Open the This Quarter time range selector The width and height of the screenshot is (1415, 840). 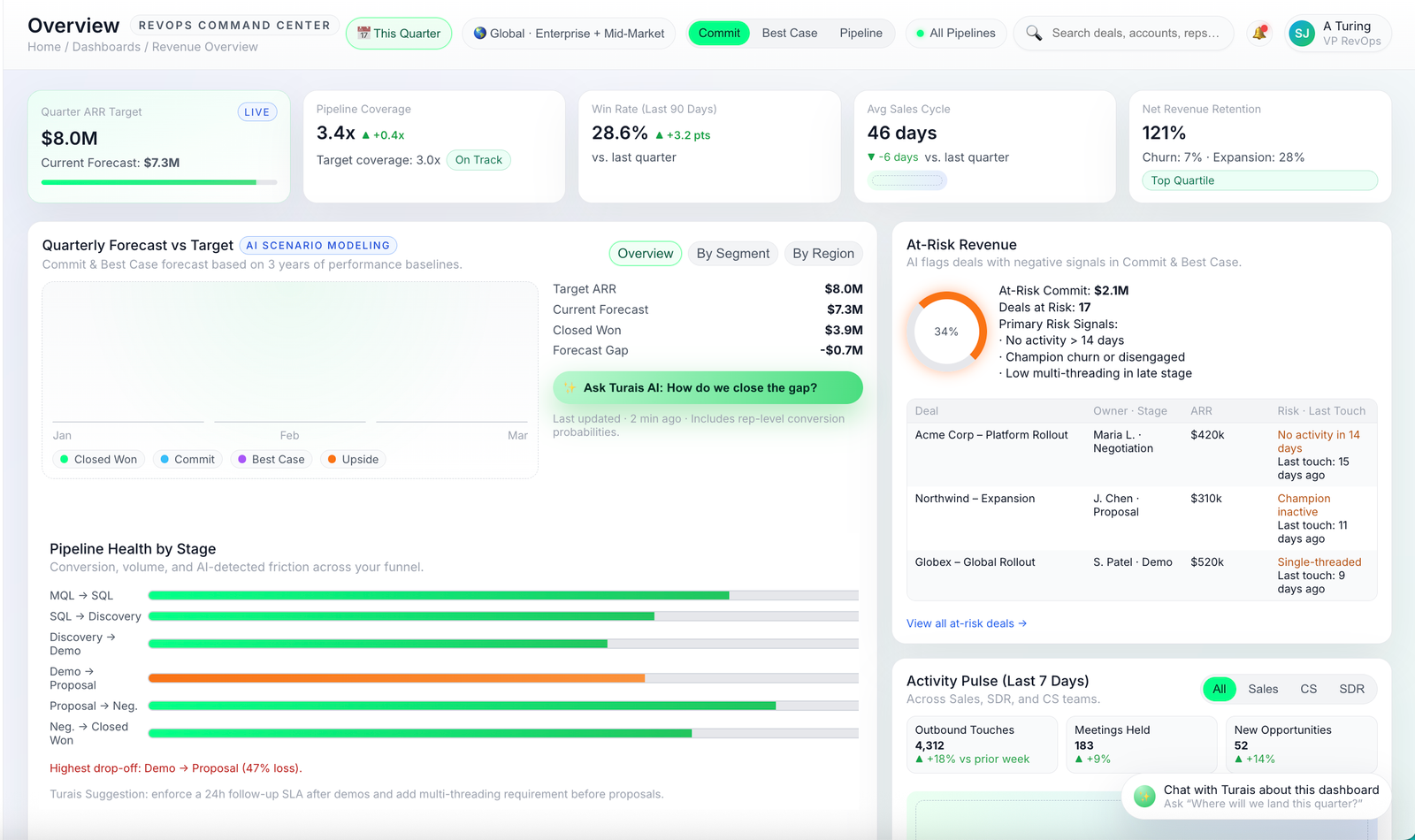tap(399, 33)
